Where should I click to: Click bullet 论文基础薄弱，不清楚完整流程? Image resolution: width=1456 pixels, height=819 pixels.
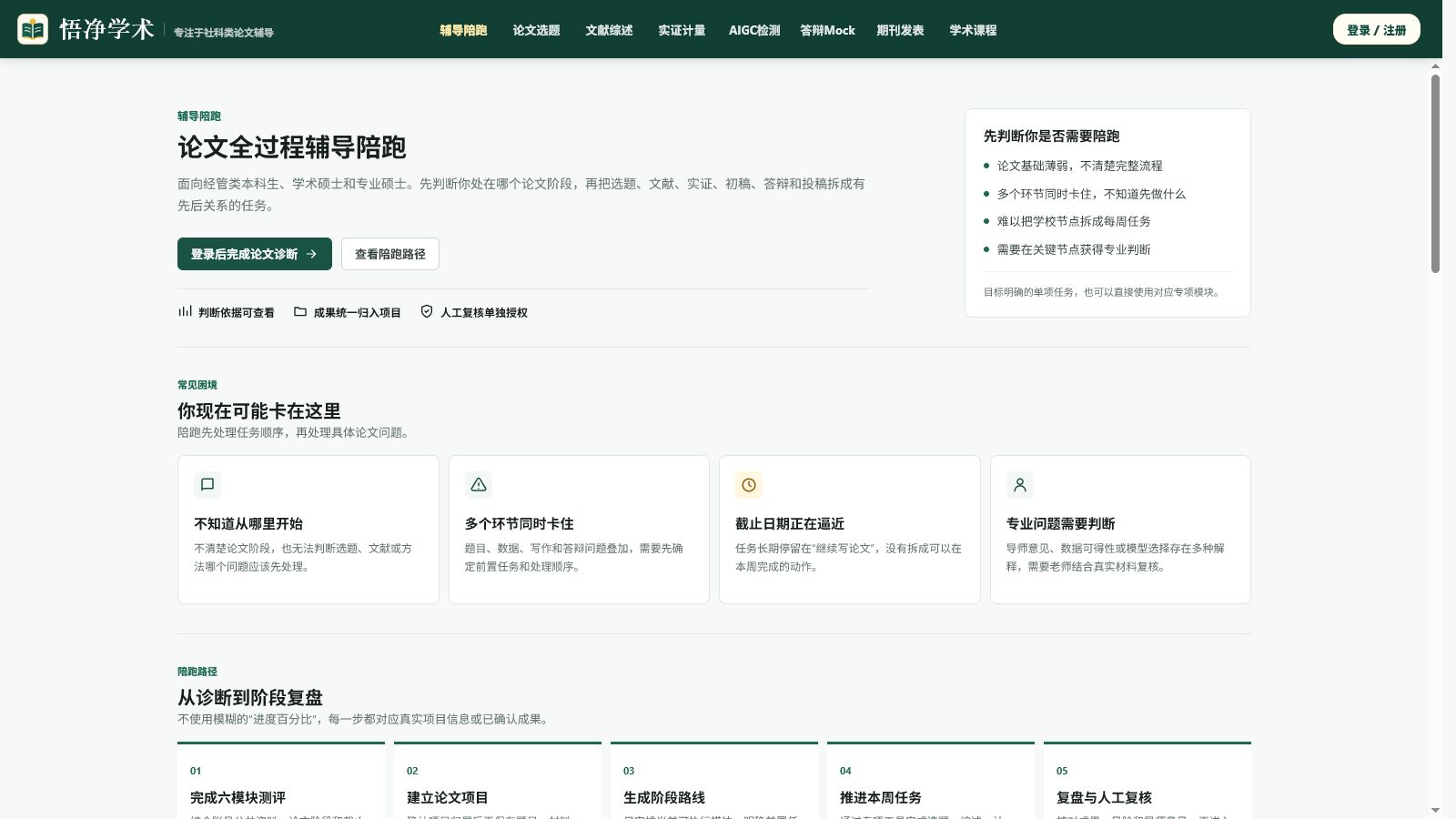coord(1079,166)
